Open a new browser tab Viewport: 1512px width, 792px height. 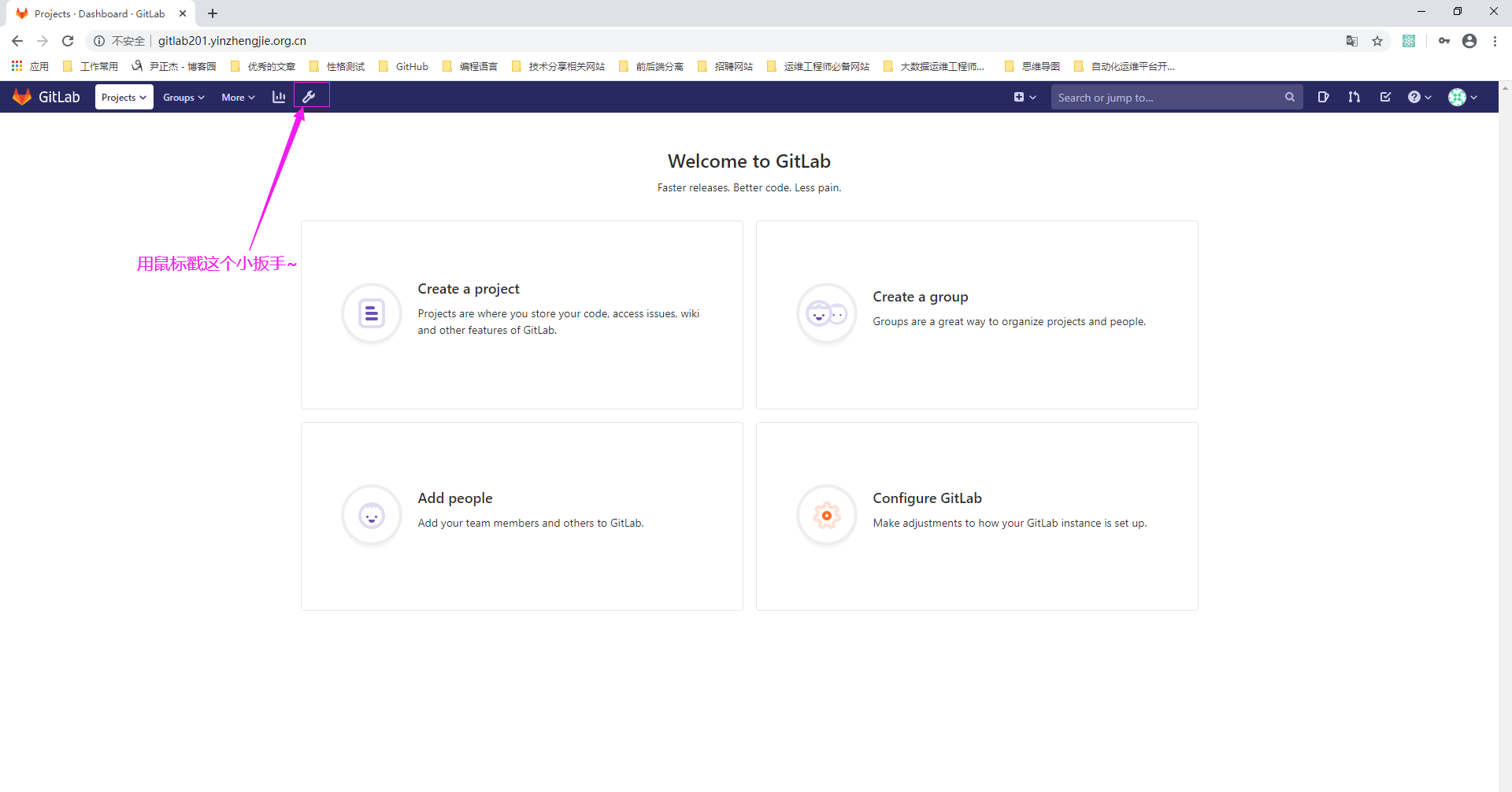[213, 13]
